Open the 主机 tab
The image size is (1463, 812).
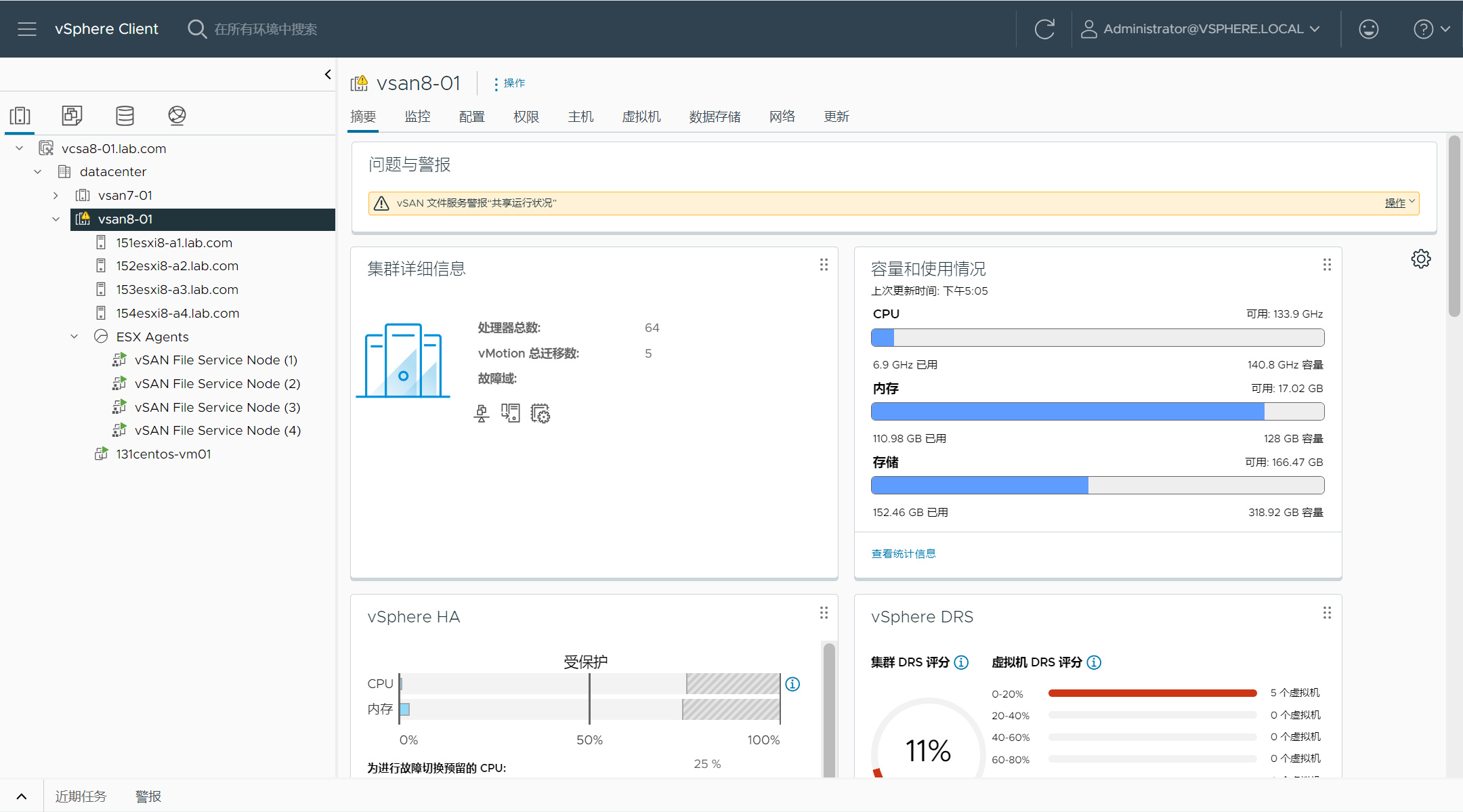[580, 116]
